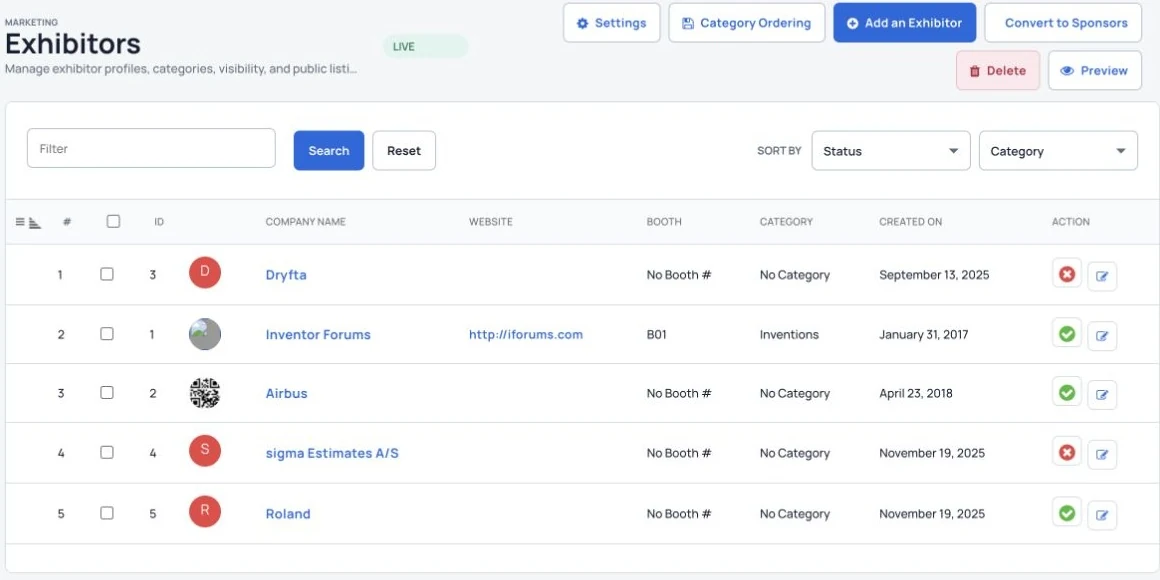Check the select-all checkbox in table header
Viewport: 1160px width, 580px height.
113,221
